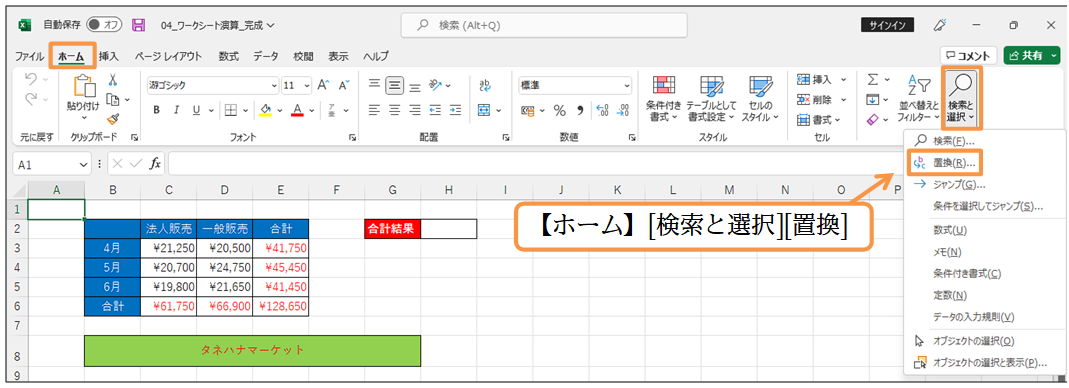Click the Merge and Center icon

(484, 110)
